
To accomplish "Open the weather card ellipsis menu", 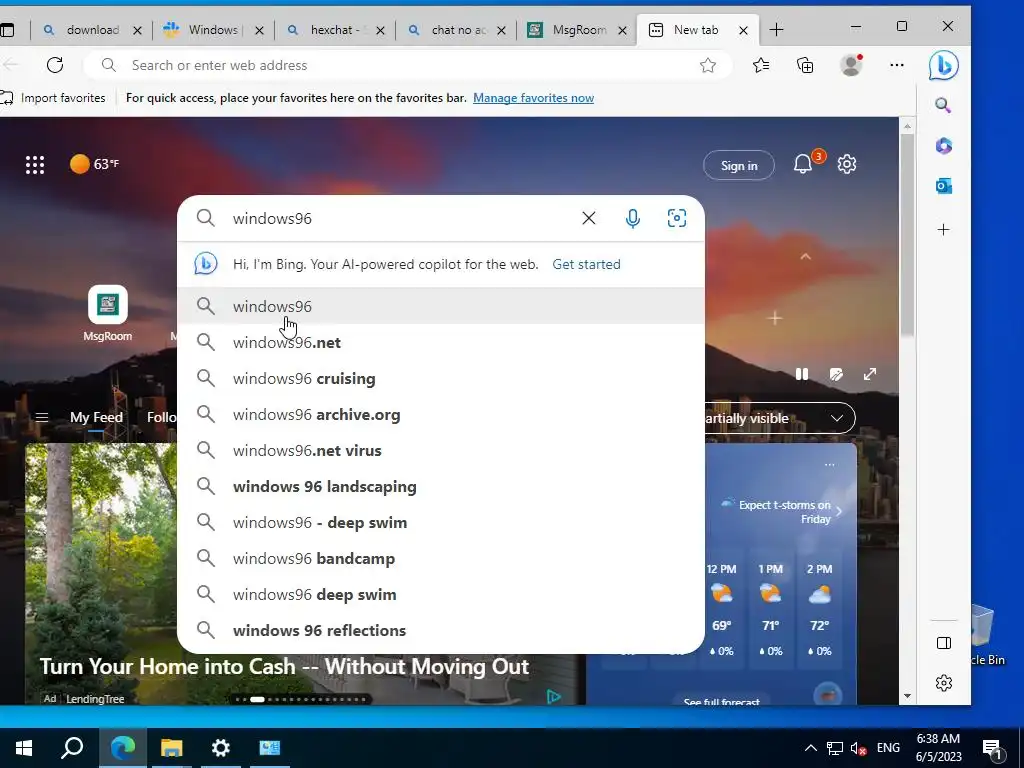I will pos(829,465).
